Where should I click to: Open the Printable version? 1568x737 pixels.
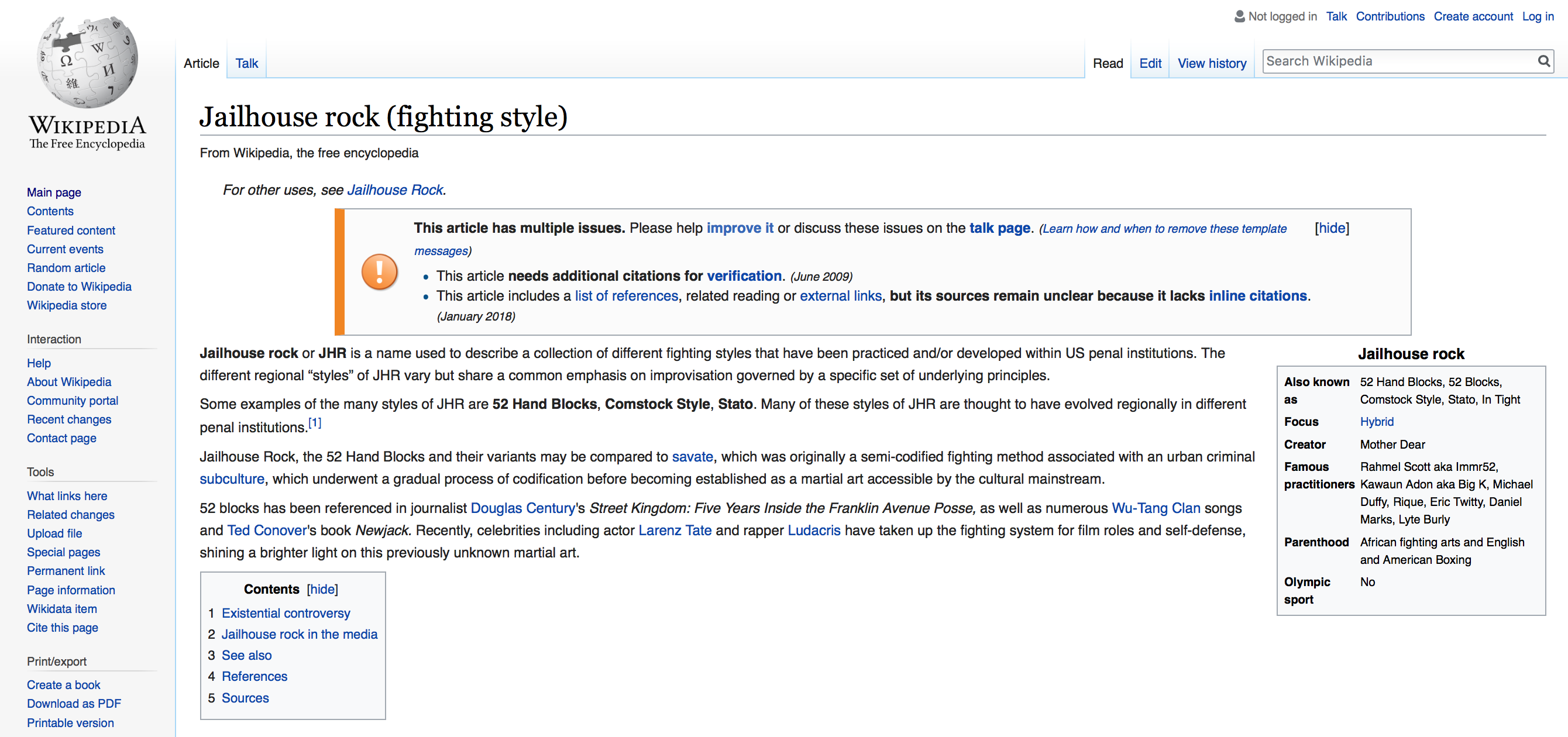click(70, 723)
